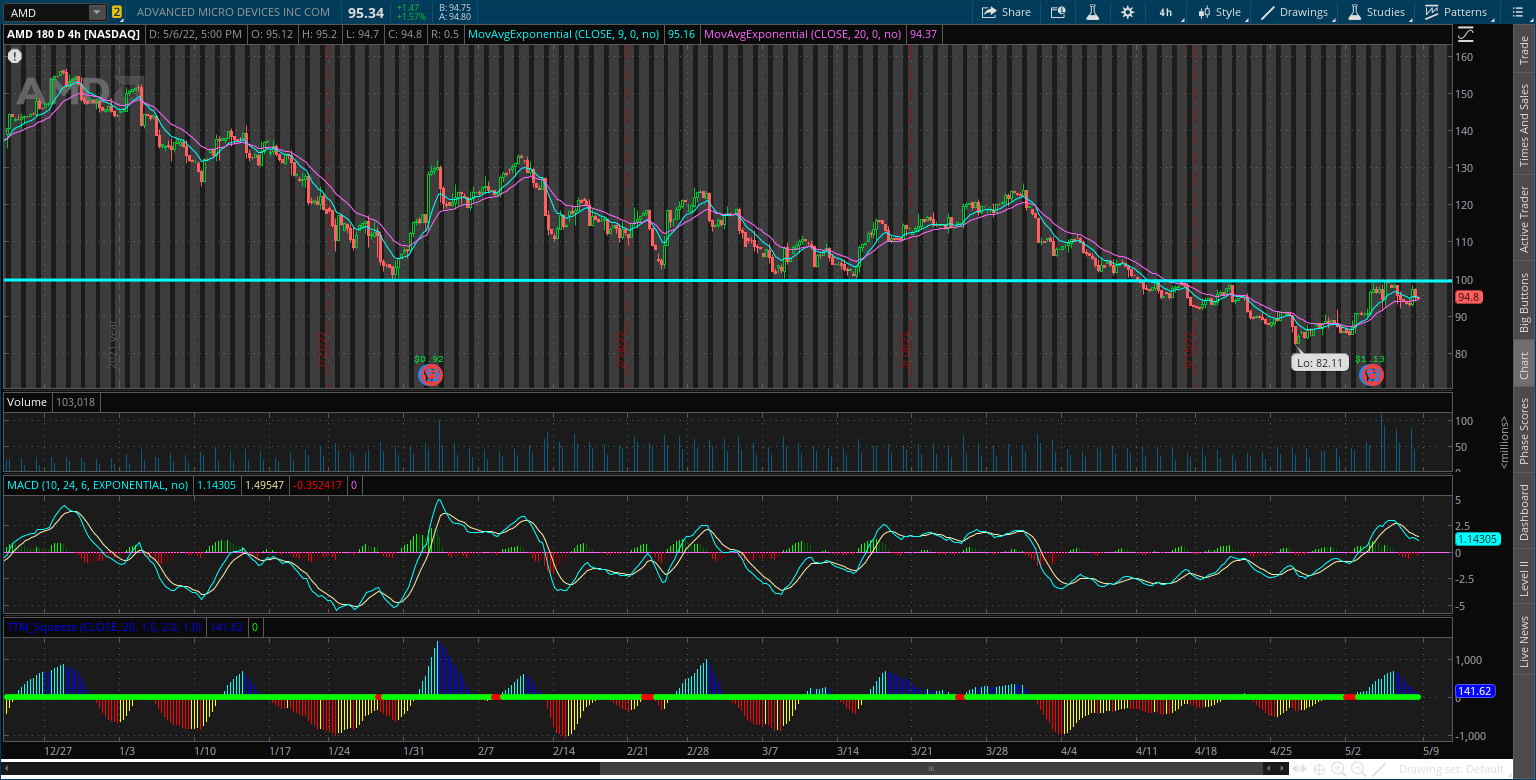Click the TTM_Squeeze study label
The width and height of the screenshot is (1536, 780).
pos(104,627)
